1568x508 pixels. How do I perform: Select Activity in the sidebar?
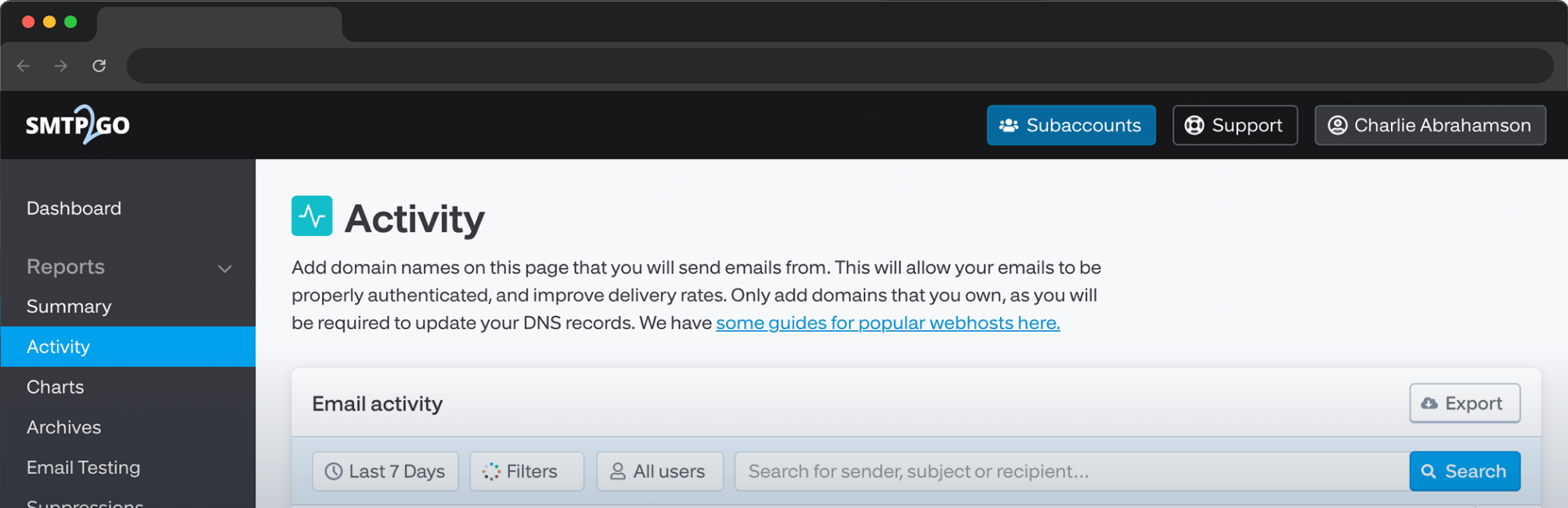click(59, 347)
